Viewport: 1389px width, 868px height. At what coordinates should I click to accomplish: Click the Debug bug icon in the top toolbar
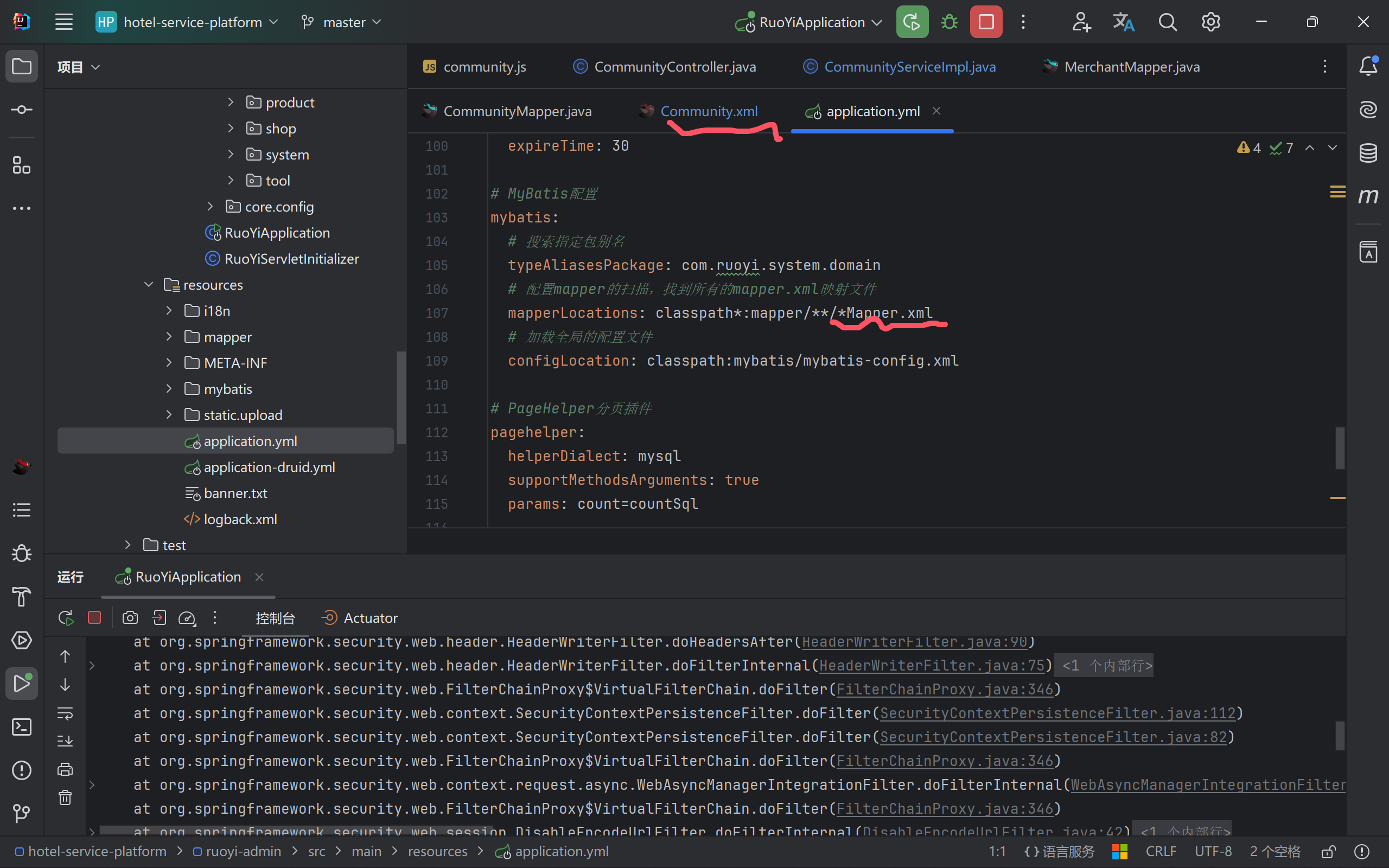click(x=950, y=22)
